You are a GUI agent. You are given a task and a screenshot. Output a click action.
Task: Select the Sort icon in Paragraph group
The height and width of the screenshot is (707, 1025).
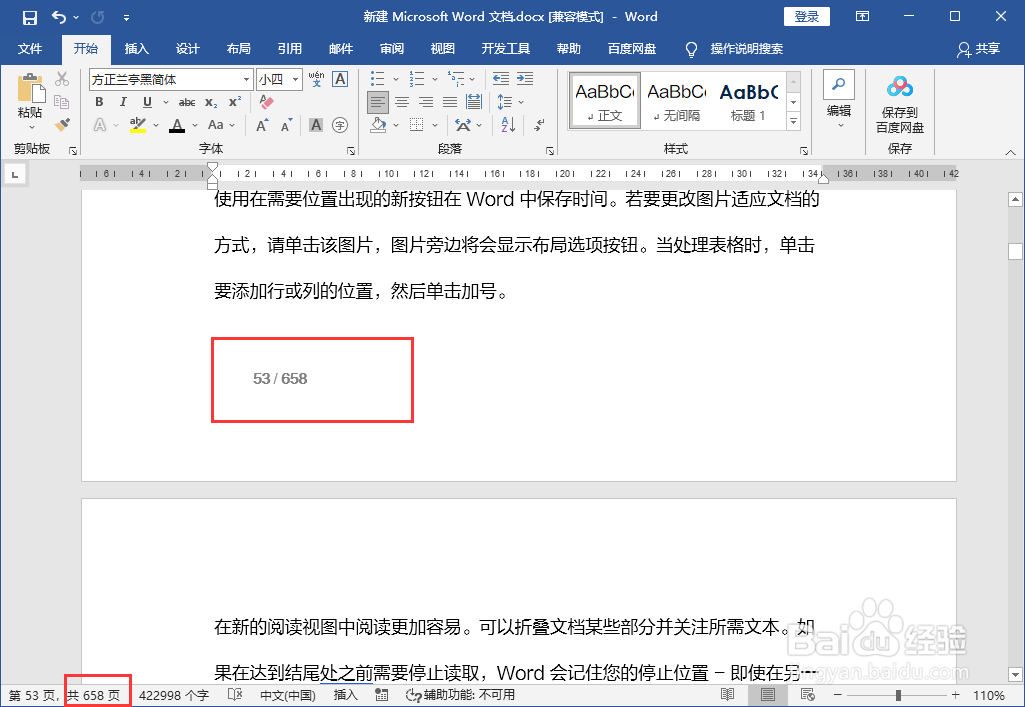point(507,124)
